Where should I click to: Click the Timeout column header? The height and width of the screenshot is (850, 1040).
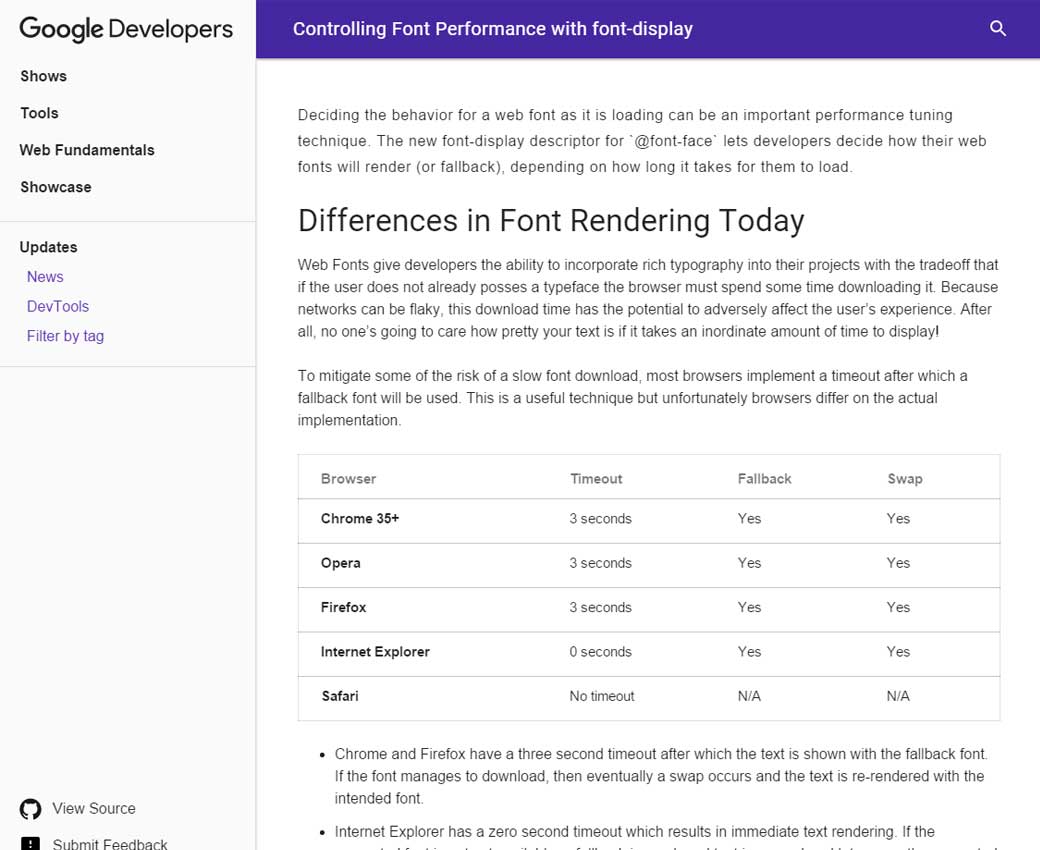pos(596,479)
